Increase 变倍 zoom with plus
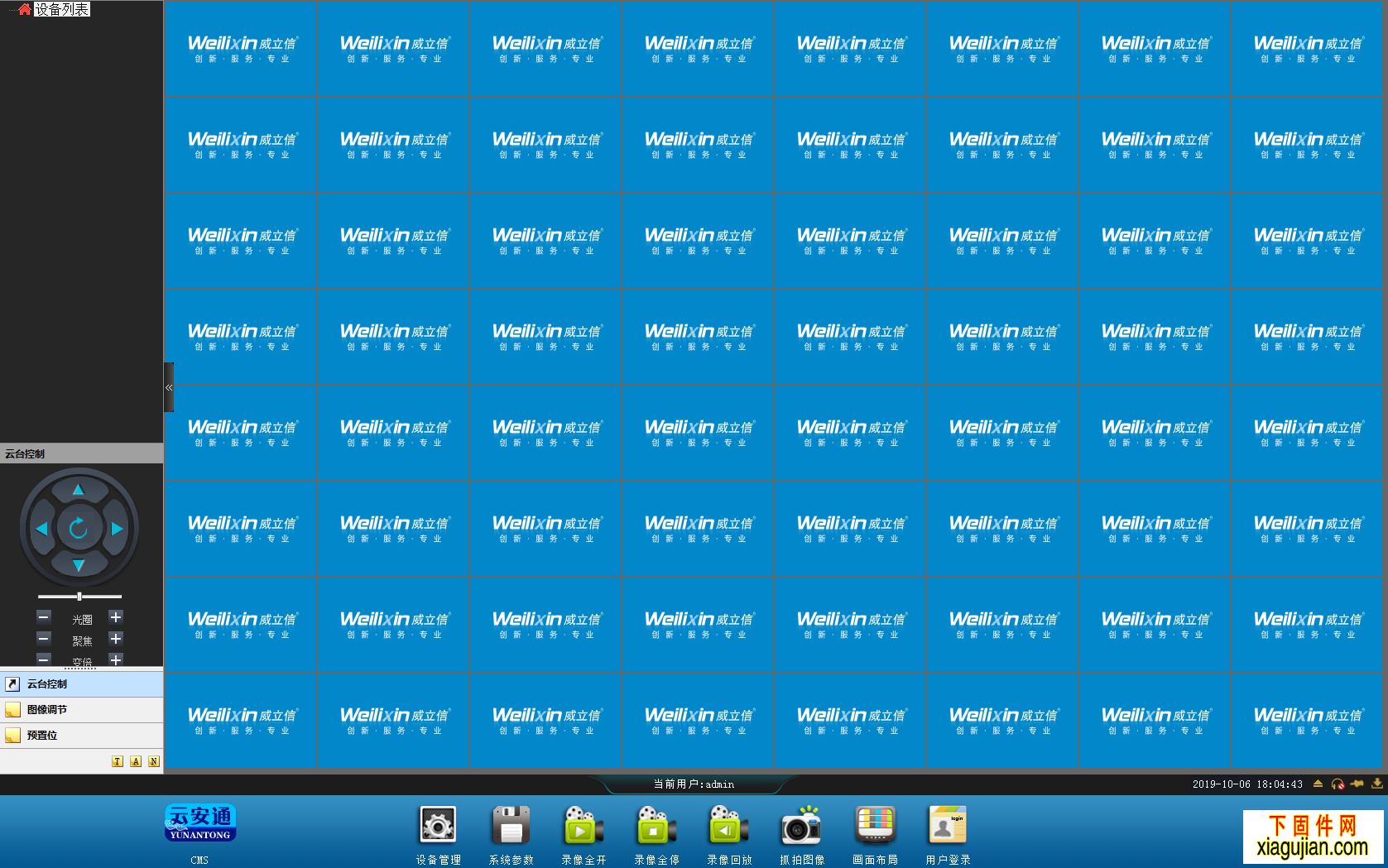Viewport: 1388px width, 868px height. pos(116,659)
